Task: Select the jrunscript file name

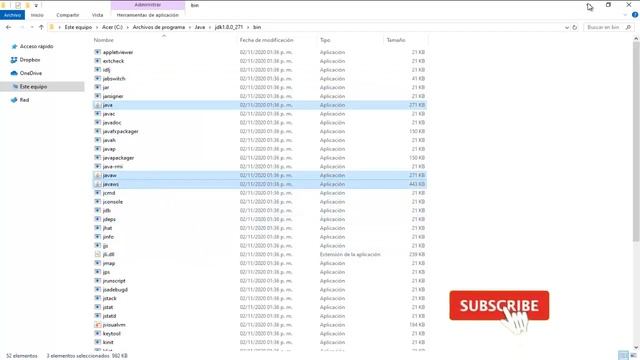Action: (x=114, y=281)
